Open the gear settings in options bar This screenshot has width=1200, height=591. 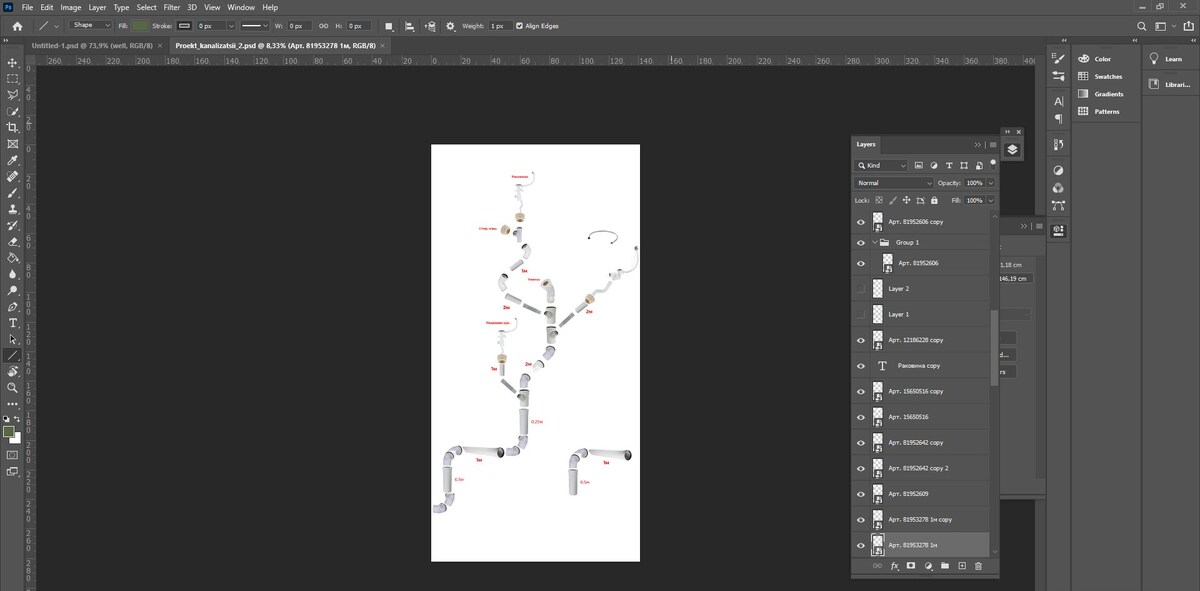click(x=450, y=26)
